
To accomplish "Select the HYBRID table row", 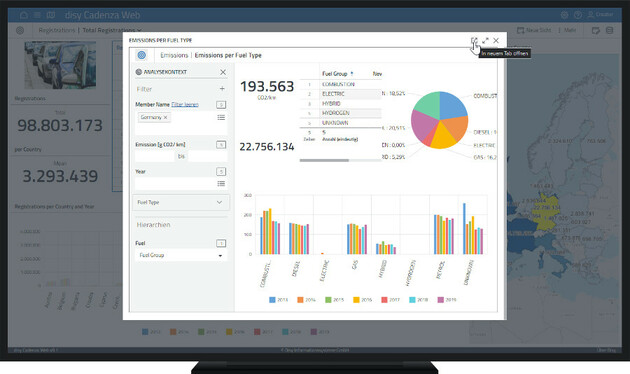I will pyautogui.click(x=341, y=104).
